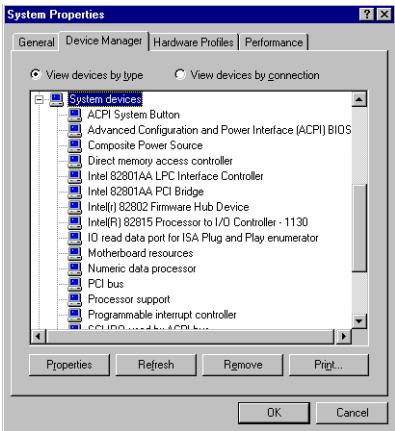This screenshot has height=431, width=395.
Task: Select Direct memory access controller entry
Action: click(x=160, y=161)
